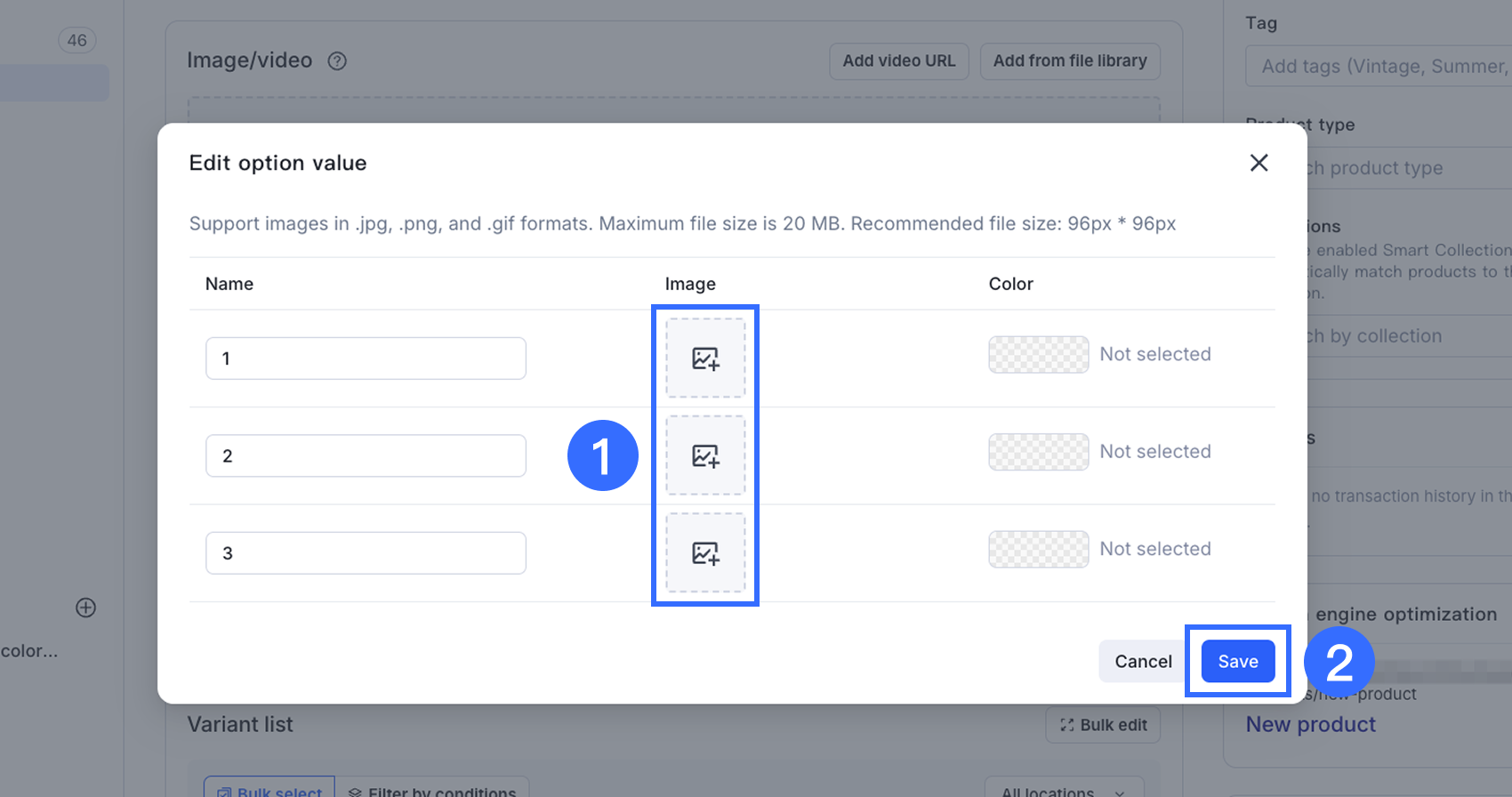Screen dimensions: 1512x797
Task: Close the Edit option value dialog
Action: click(1259, 163)
